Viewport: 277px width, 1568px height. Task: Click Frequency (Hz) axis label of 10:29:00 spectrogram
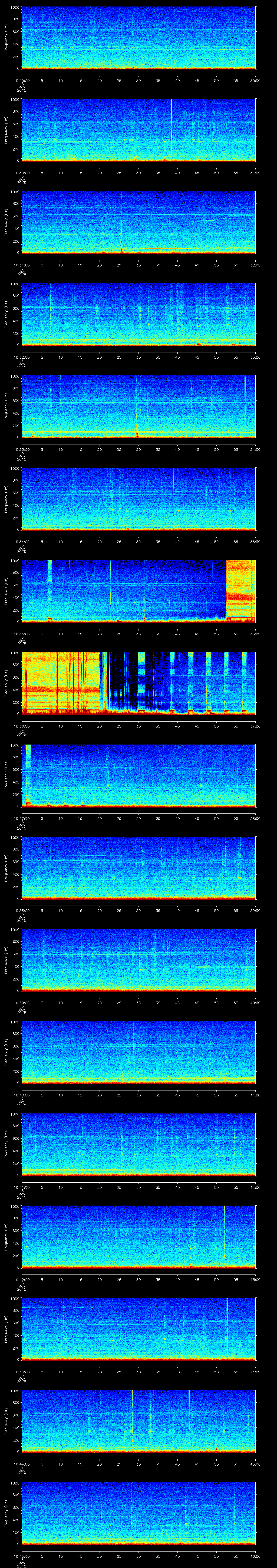[6, 38]
